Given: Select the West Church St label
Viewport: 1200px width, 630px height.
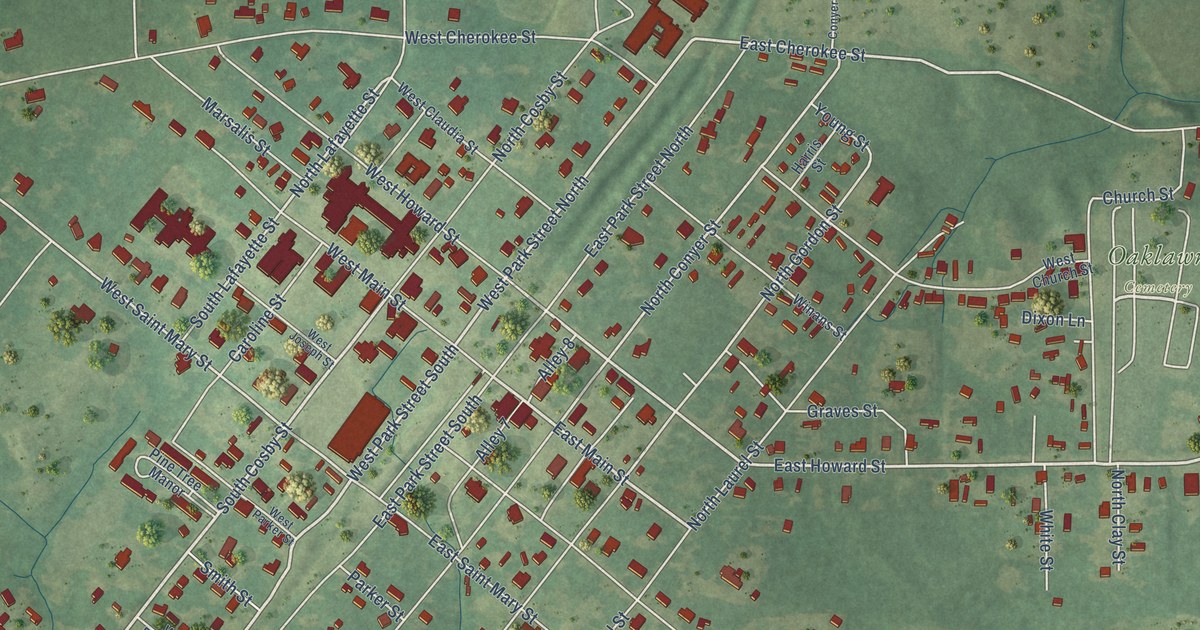Looking at the screenshot, I should point(1064,267).
